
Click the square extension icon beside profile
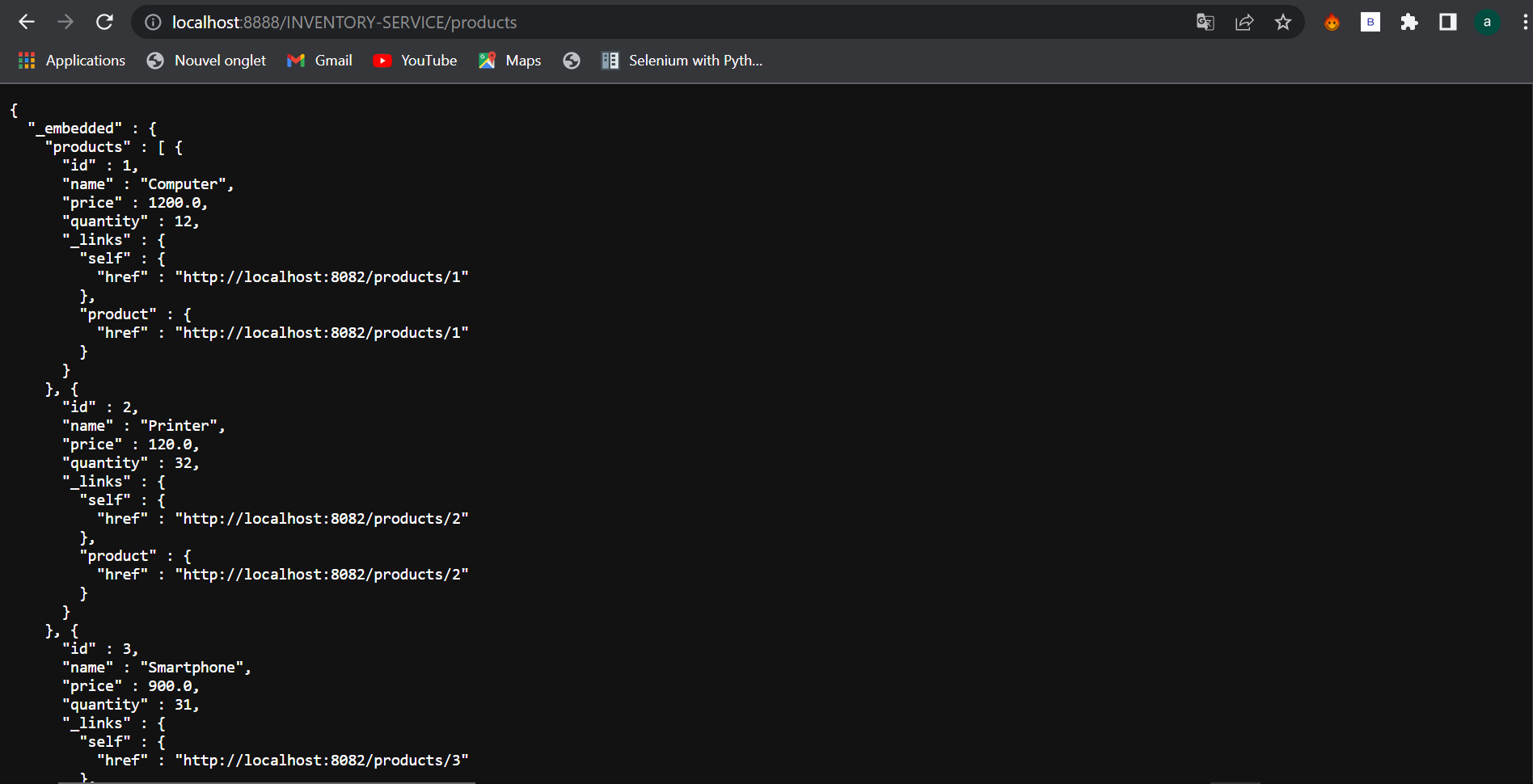point(1447,22)
